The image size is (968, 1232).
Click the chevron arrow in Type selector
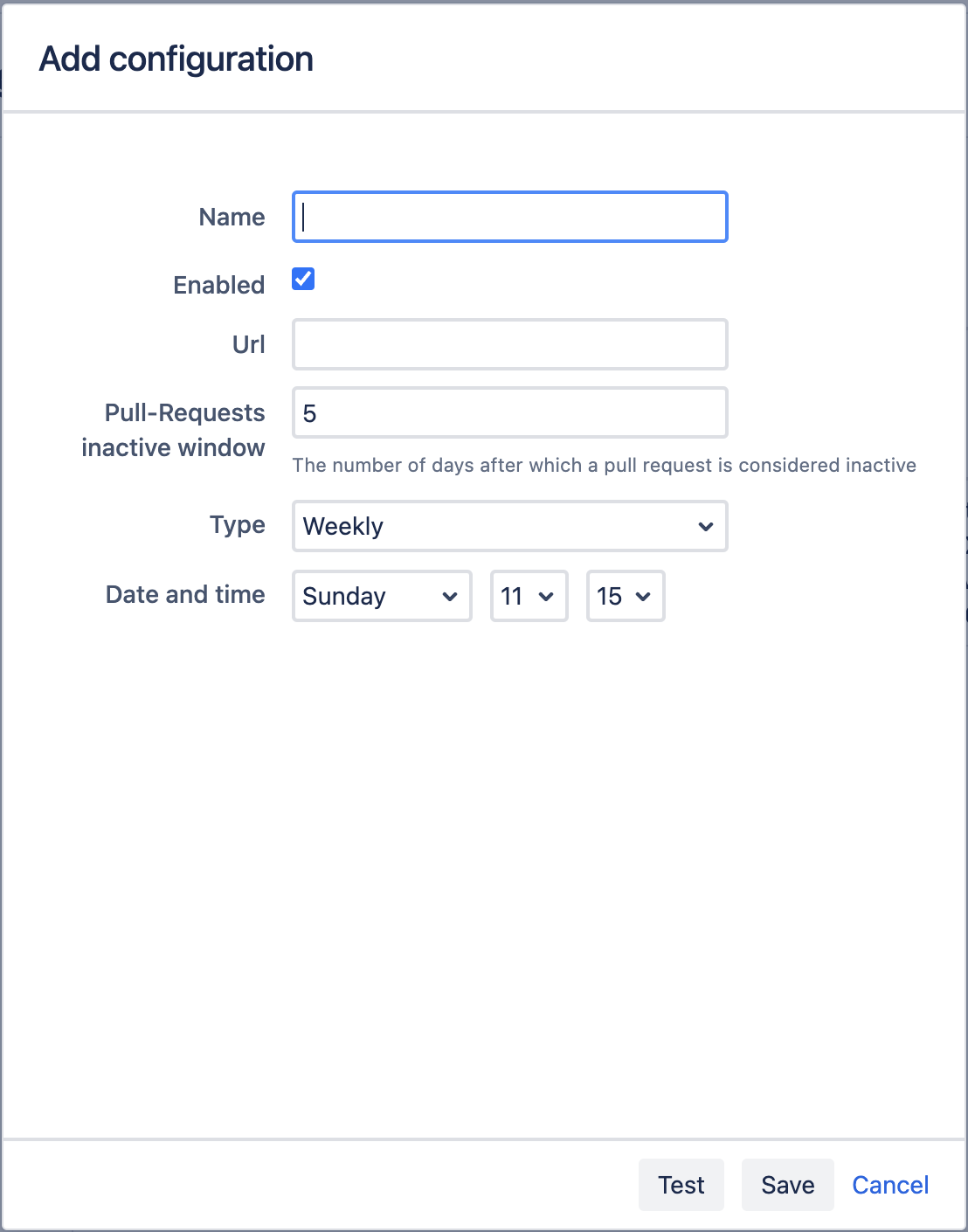pyautogui.click(x=706, y=526)
